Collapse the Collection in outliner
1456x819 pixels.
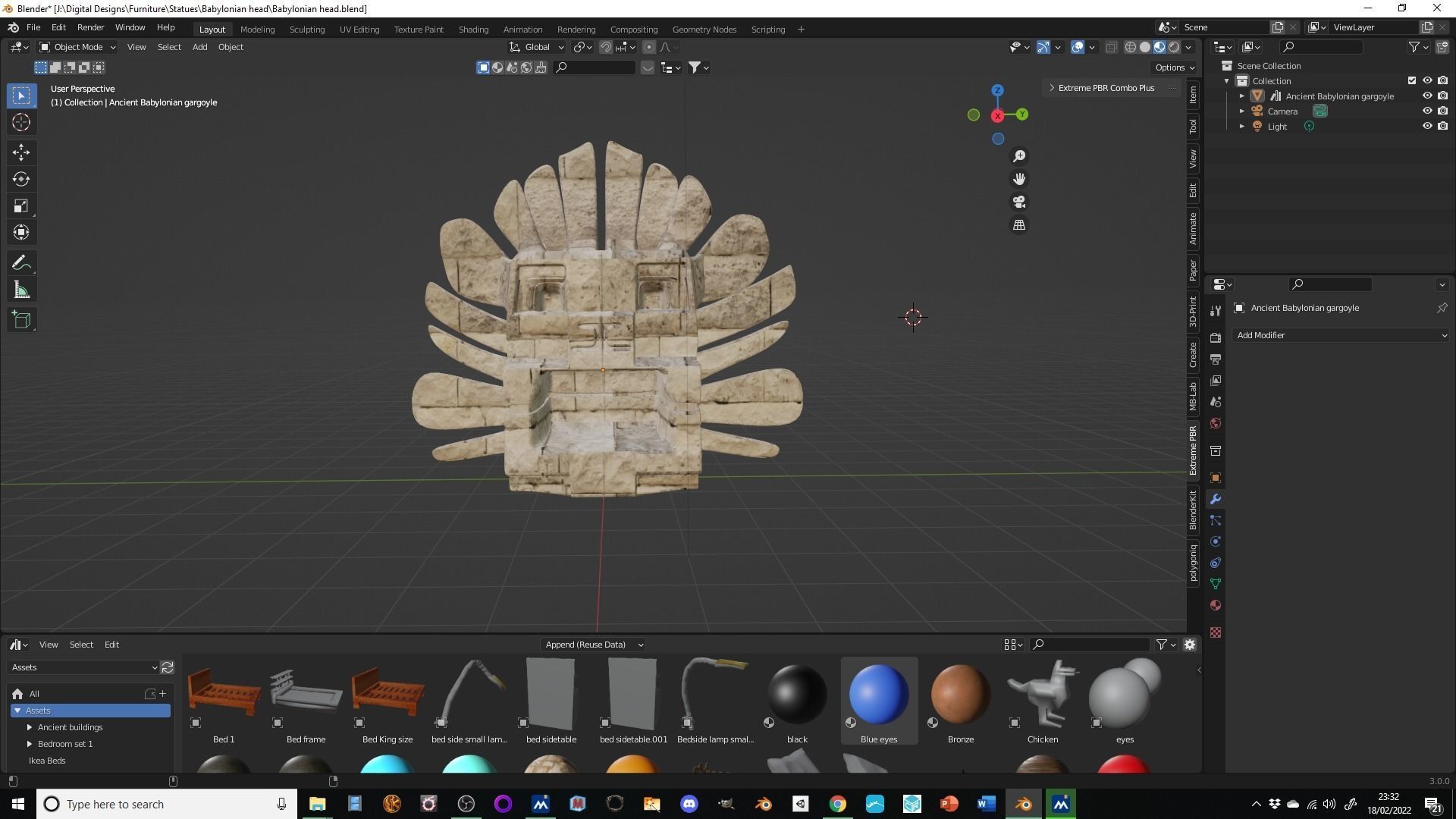point(1227,81)
